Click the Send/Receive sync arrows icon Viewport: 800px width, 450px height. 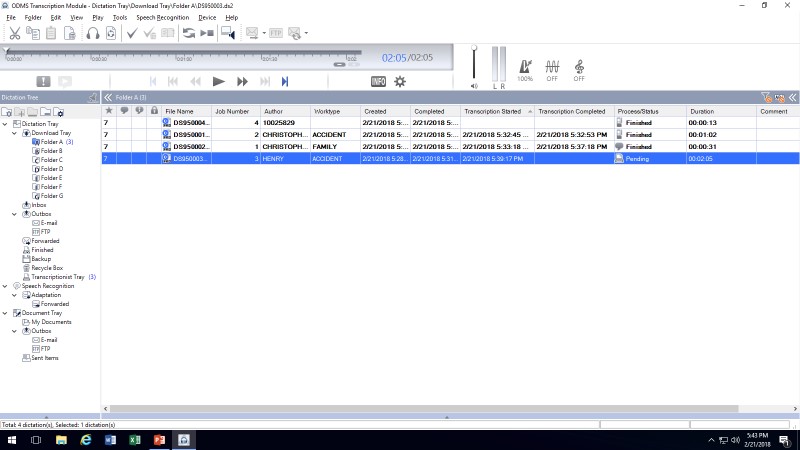coord(189,34)
